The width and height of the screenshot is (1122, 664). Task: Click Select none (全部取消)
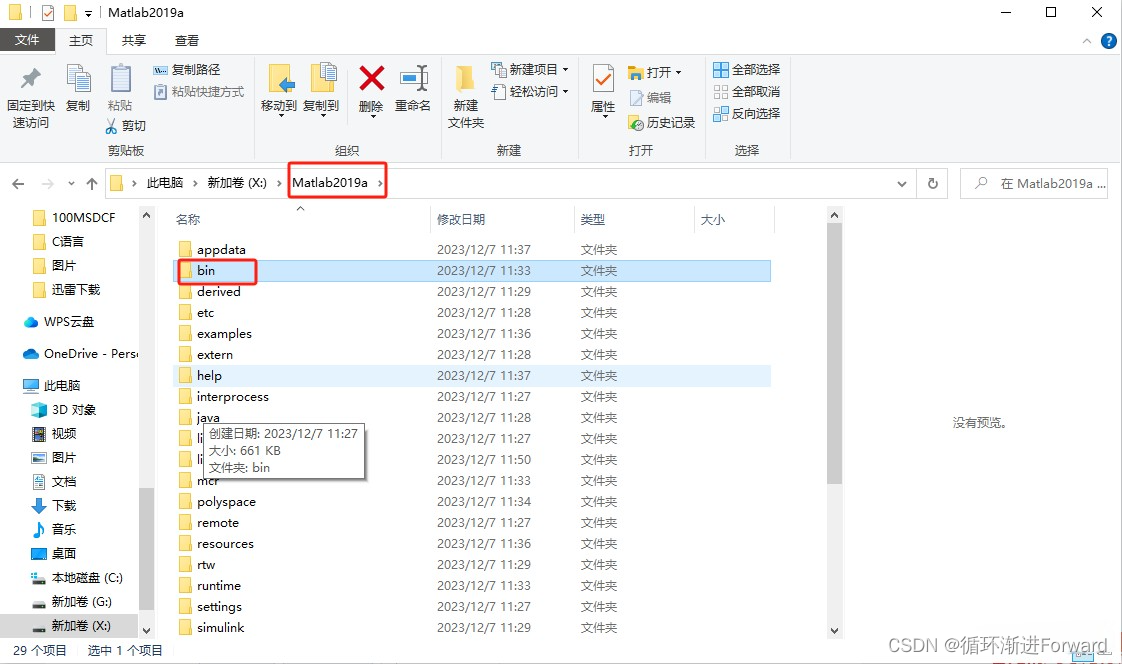pos(746,92)
